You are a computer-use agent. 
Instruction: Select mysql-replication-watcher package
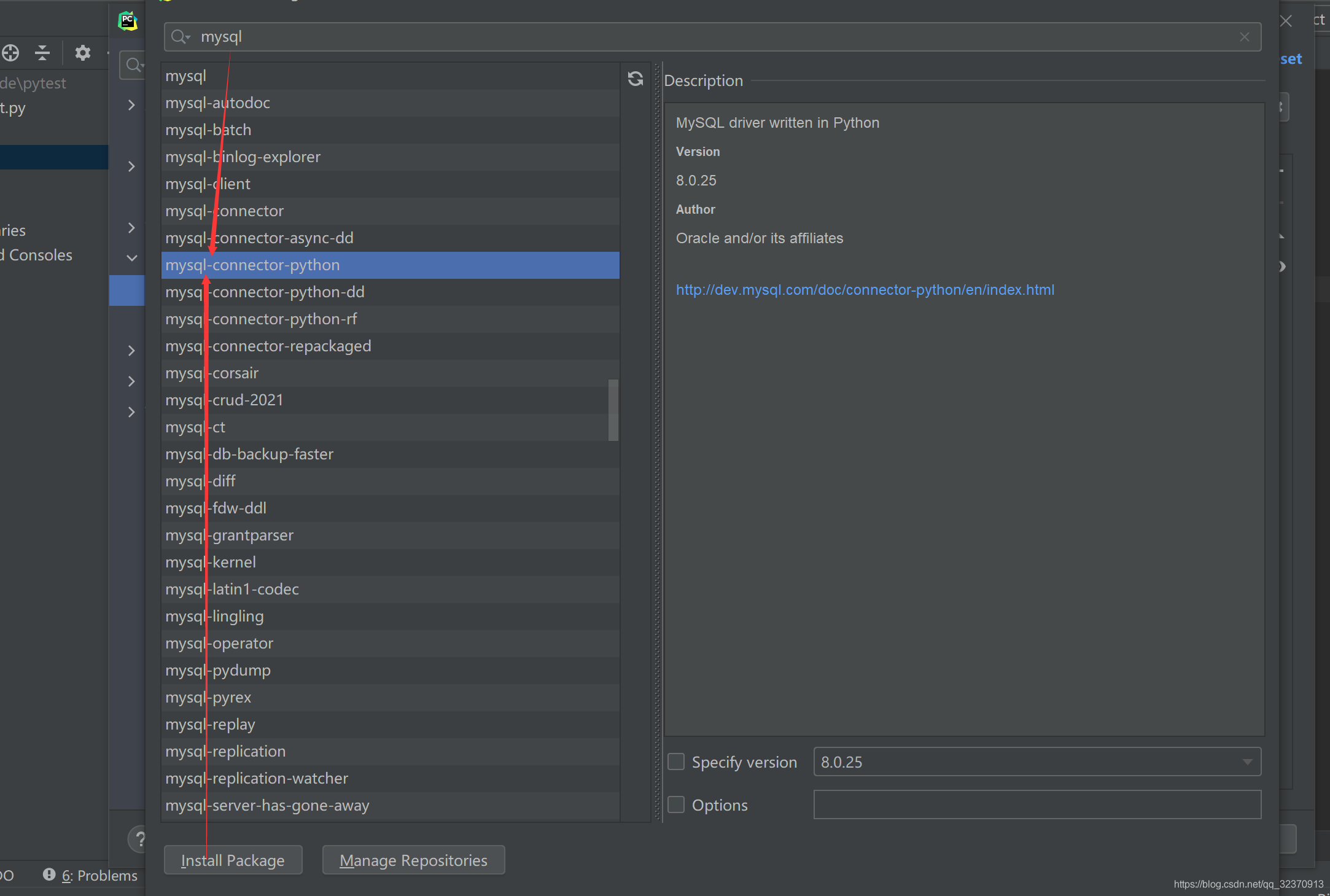click(391, 779)
